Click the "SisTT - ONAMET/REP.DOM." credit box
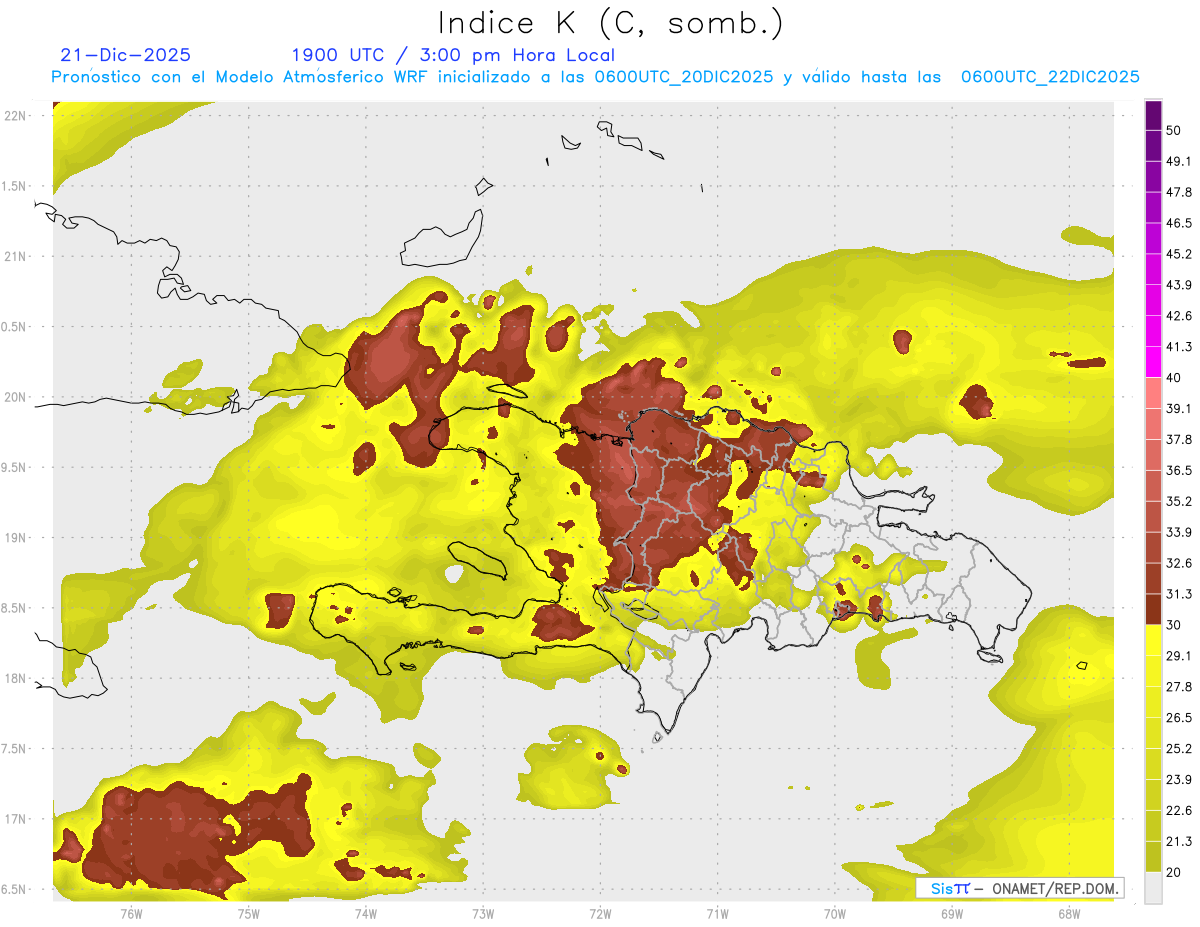1200x927 pixels. pyautogui.click(x=1019, y=888)
